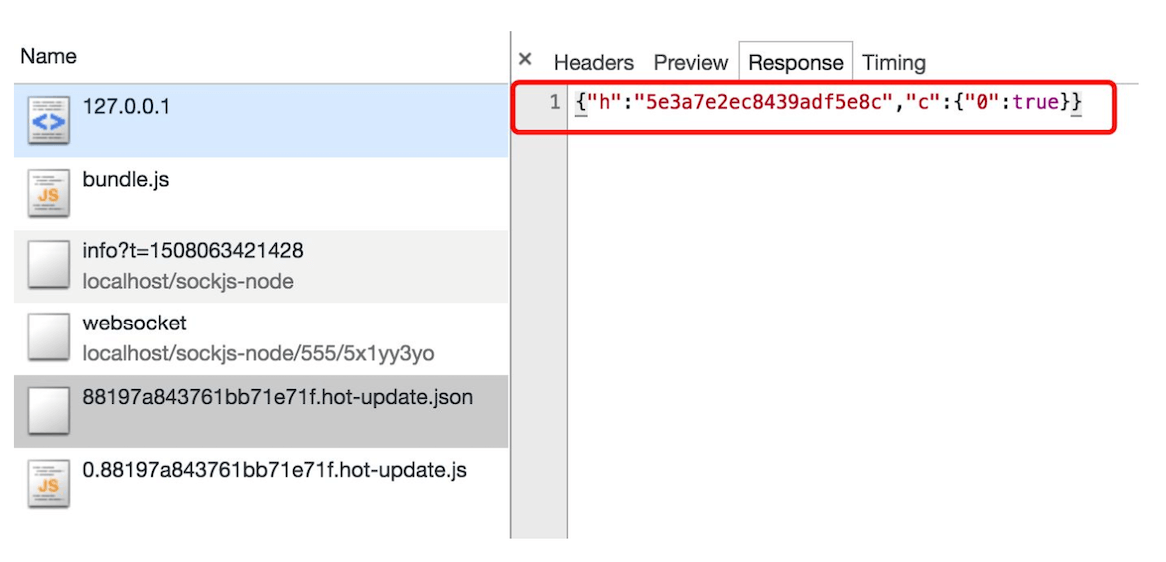Select the bundle.js request name
Image resolution: width=1166 pixels, height=562 pixels.
click(x=126, y=180)
